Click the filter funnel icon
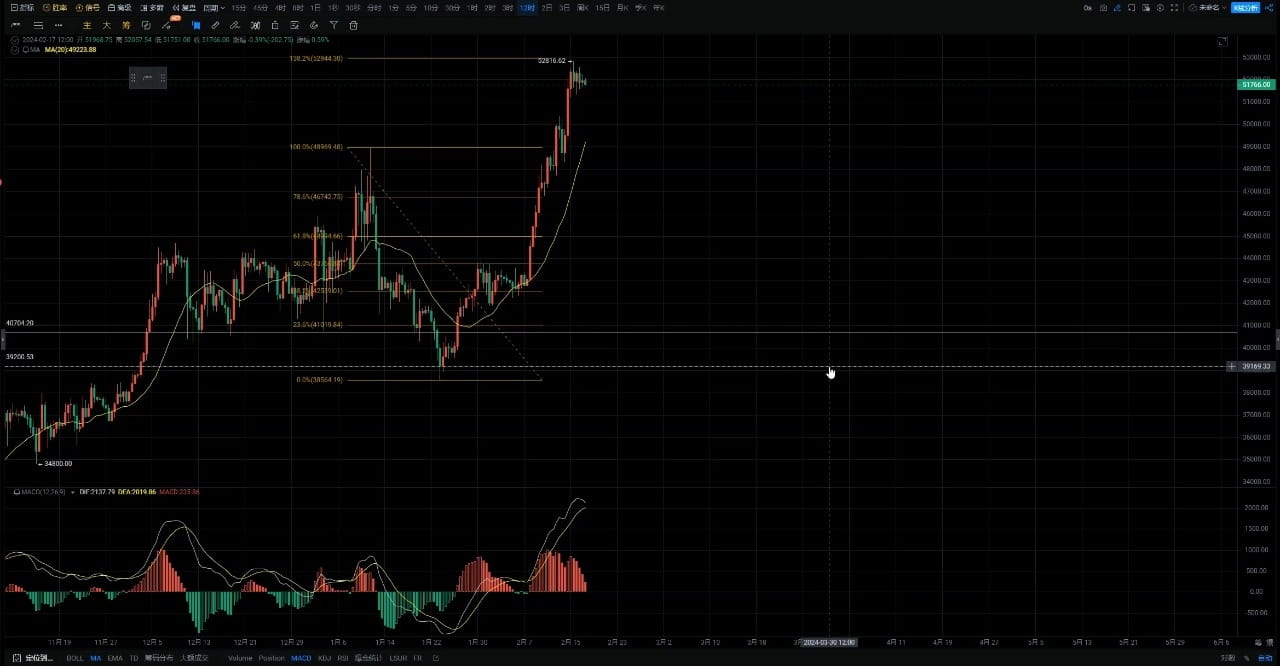Viewport: 1280px width, 666px height. point(334,25)
